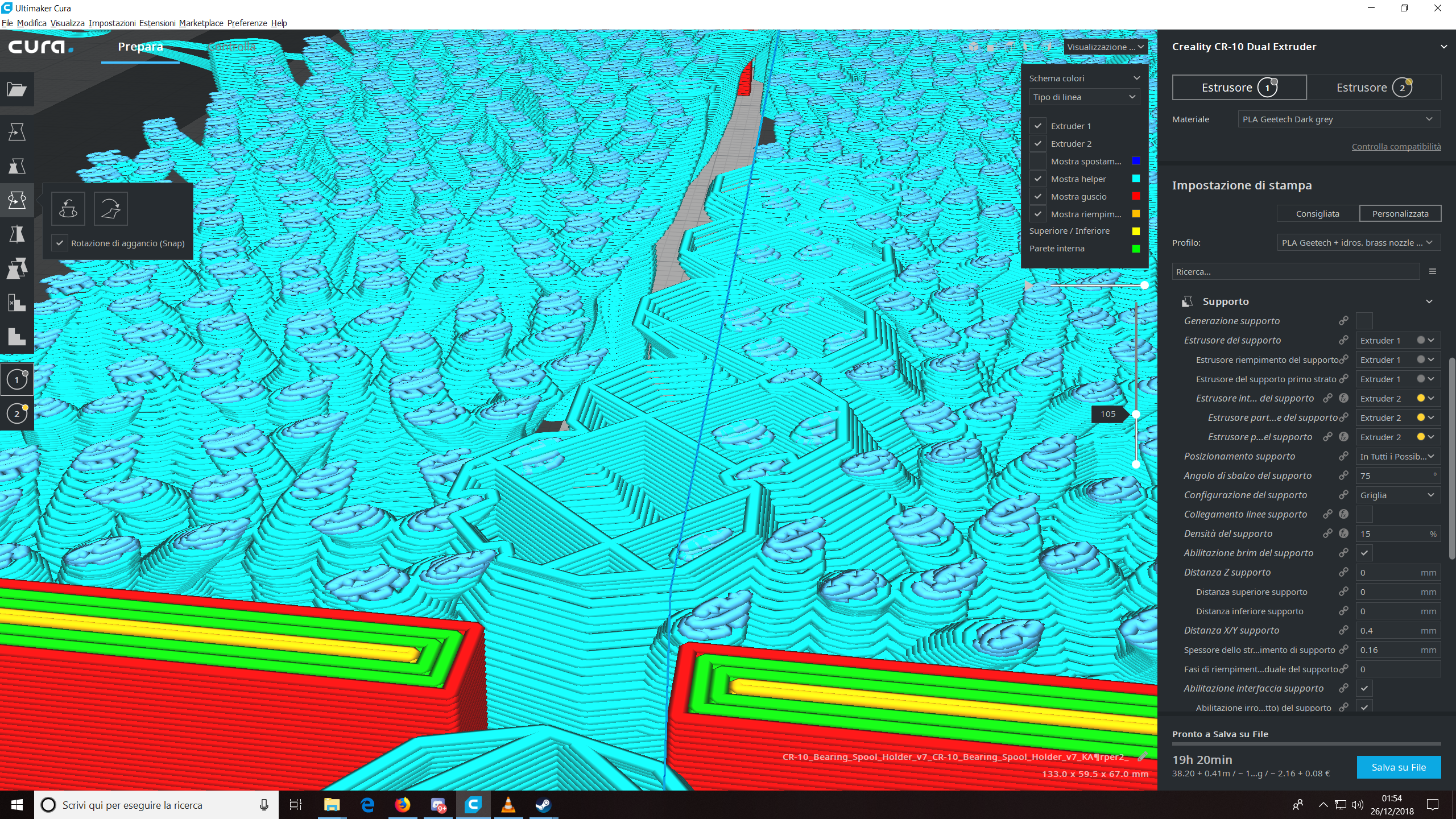Select the Mirror tool in left toolbar
The image size is (1456, 819).
point(17,234)
